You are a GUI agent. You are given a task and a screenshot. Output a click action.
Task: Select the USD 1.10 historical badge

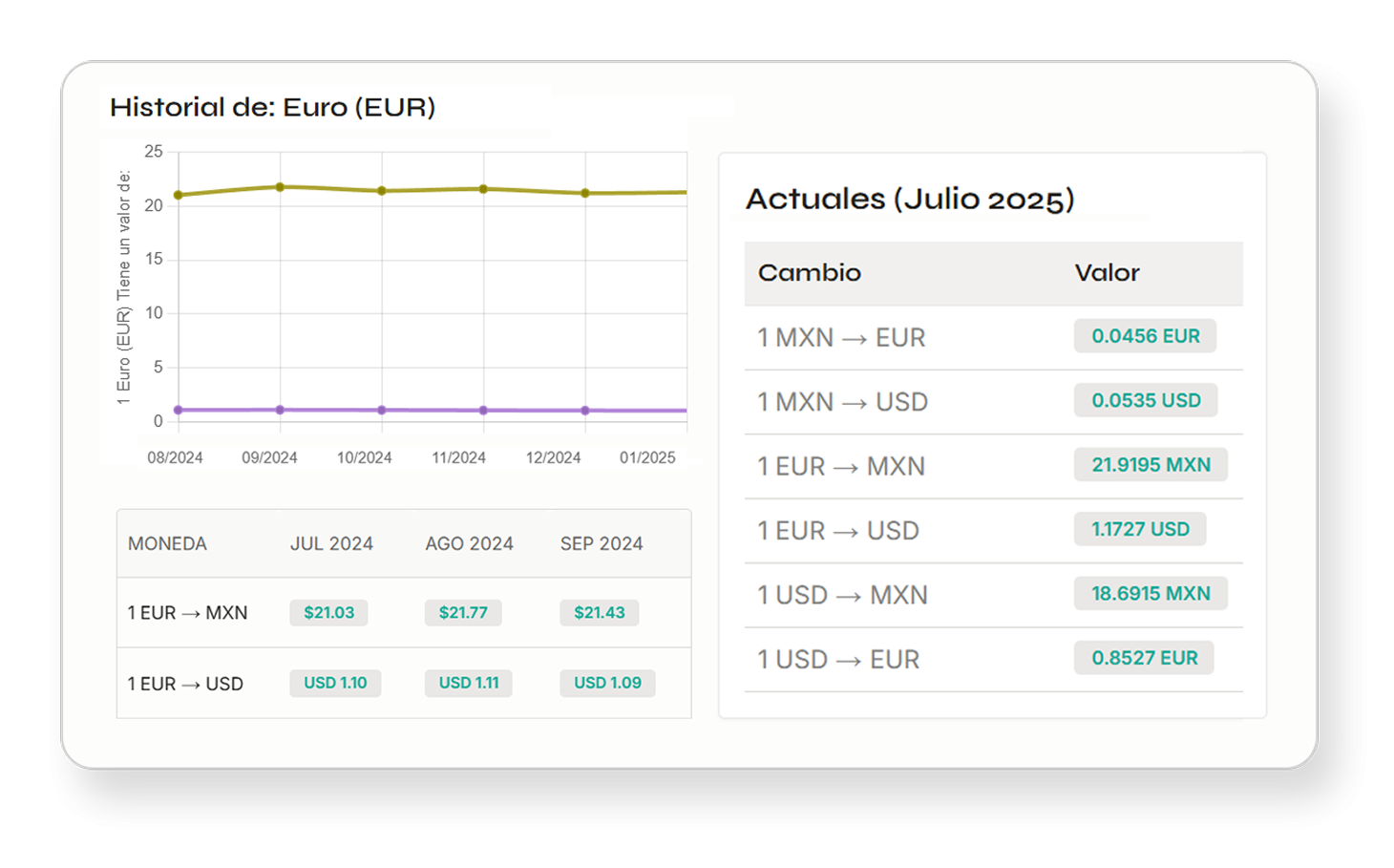[335, 683]
